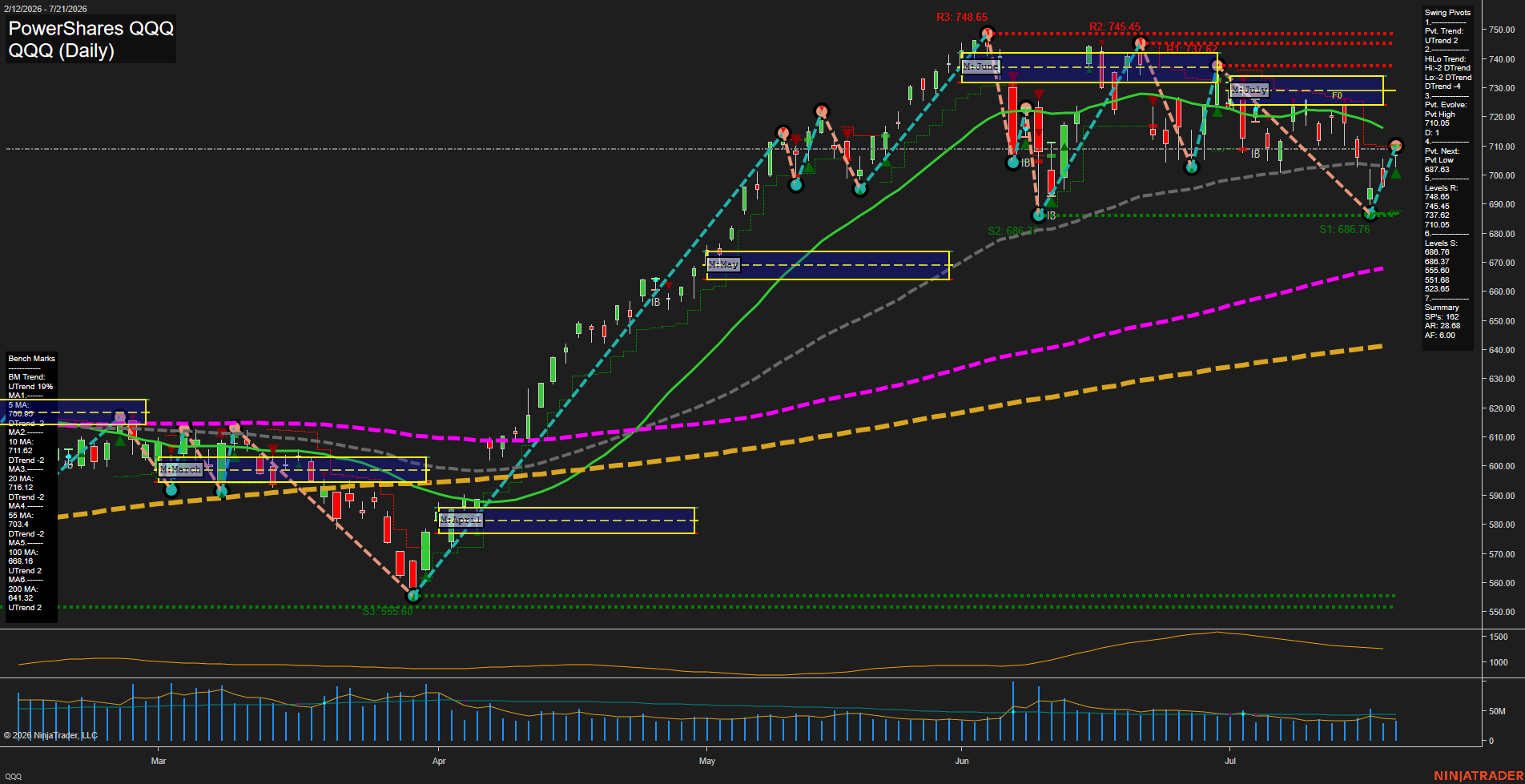The height and width of the screenshot is (784, 1525).
Task: Click the 650.00 price axis label
Action: click(x=1502, y=321)
